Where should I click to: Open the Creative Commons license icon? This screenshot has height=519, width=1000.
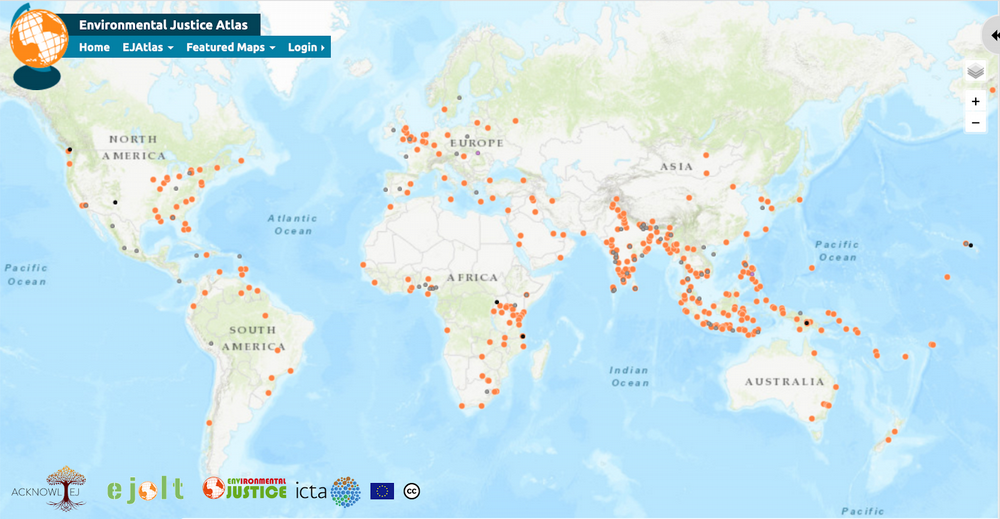(411, 491)
